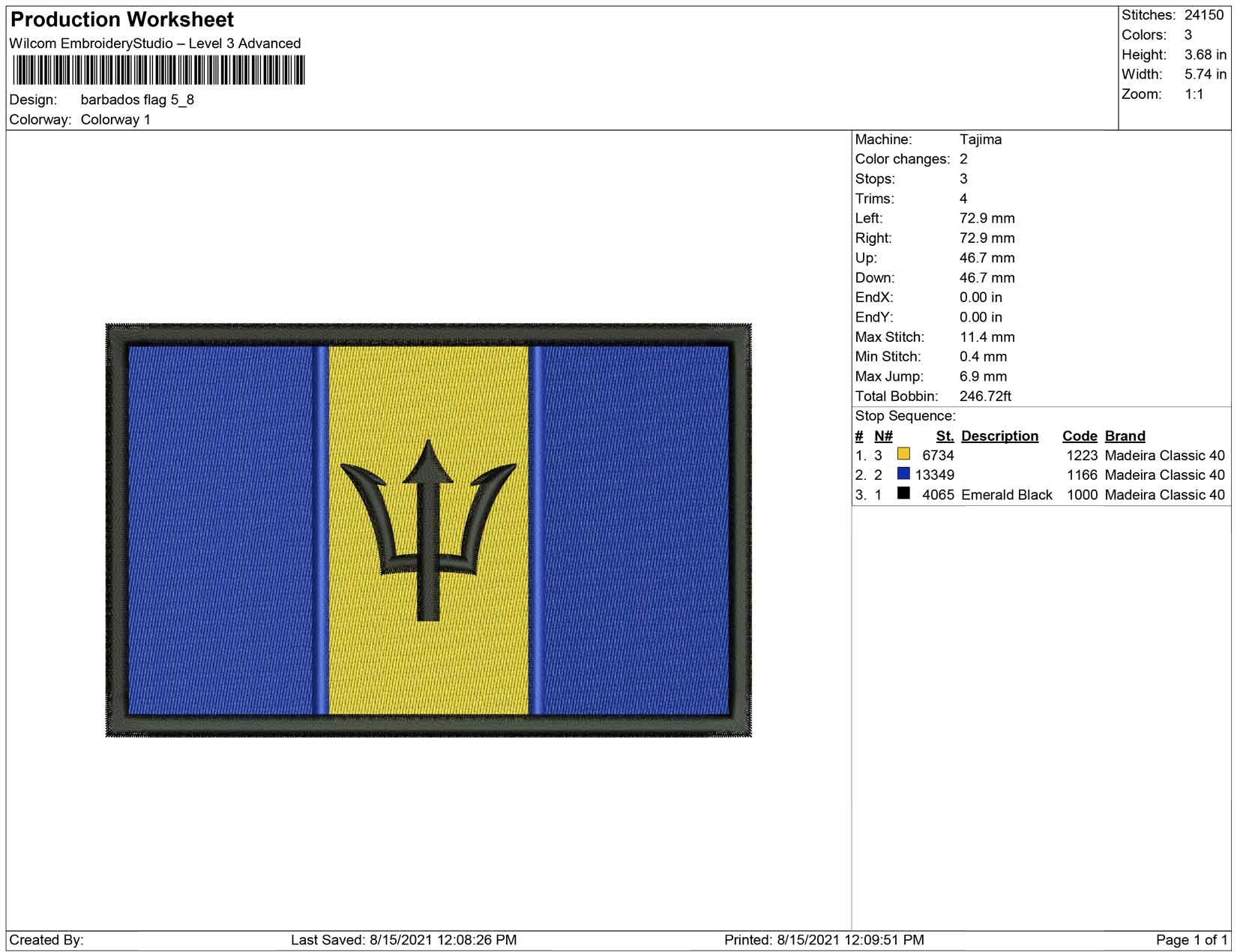The image size is (1237, 952).
Task: Click the 'Right:' measurement label
Action: click(873, 238)
